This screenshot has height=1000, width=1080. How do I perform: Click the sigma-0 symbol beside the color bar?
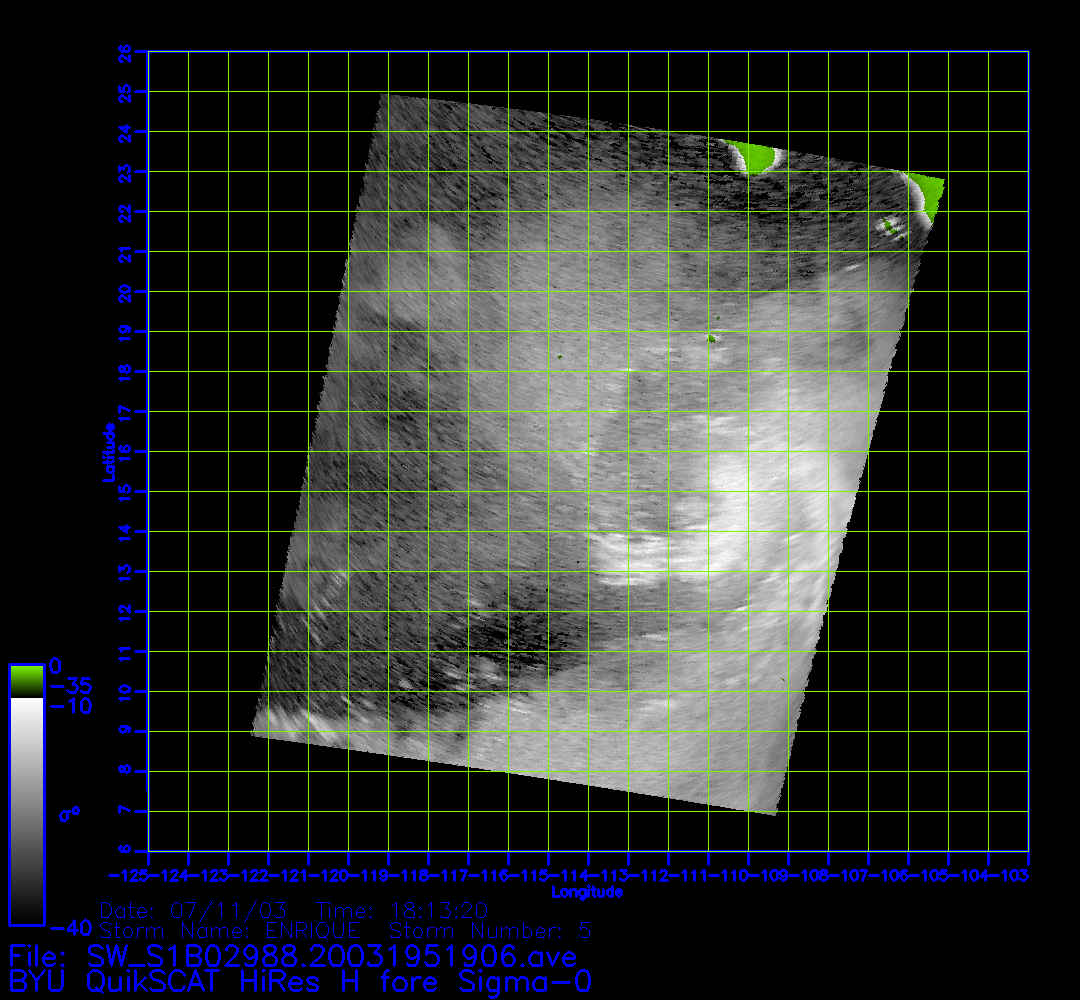[70, 813]
